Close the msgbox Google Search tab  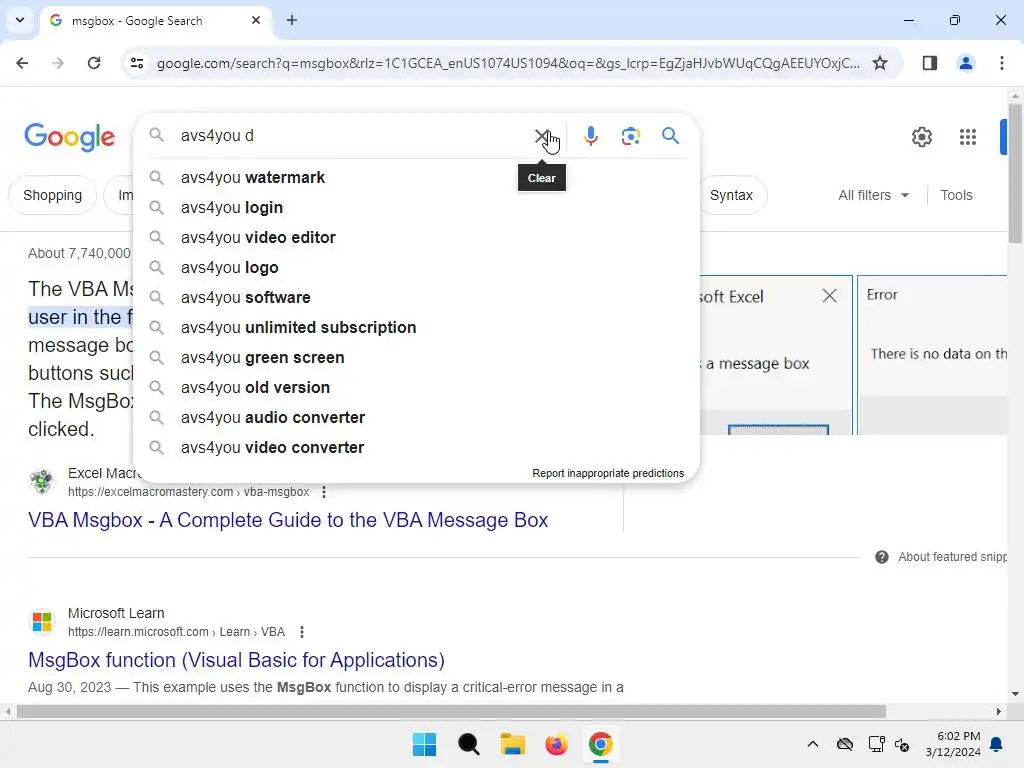tap(256, 20)
